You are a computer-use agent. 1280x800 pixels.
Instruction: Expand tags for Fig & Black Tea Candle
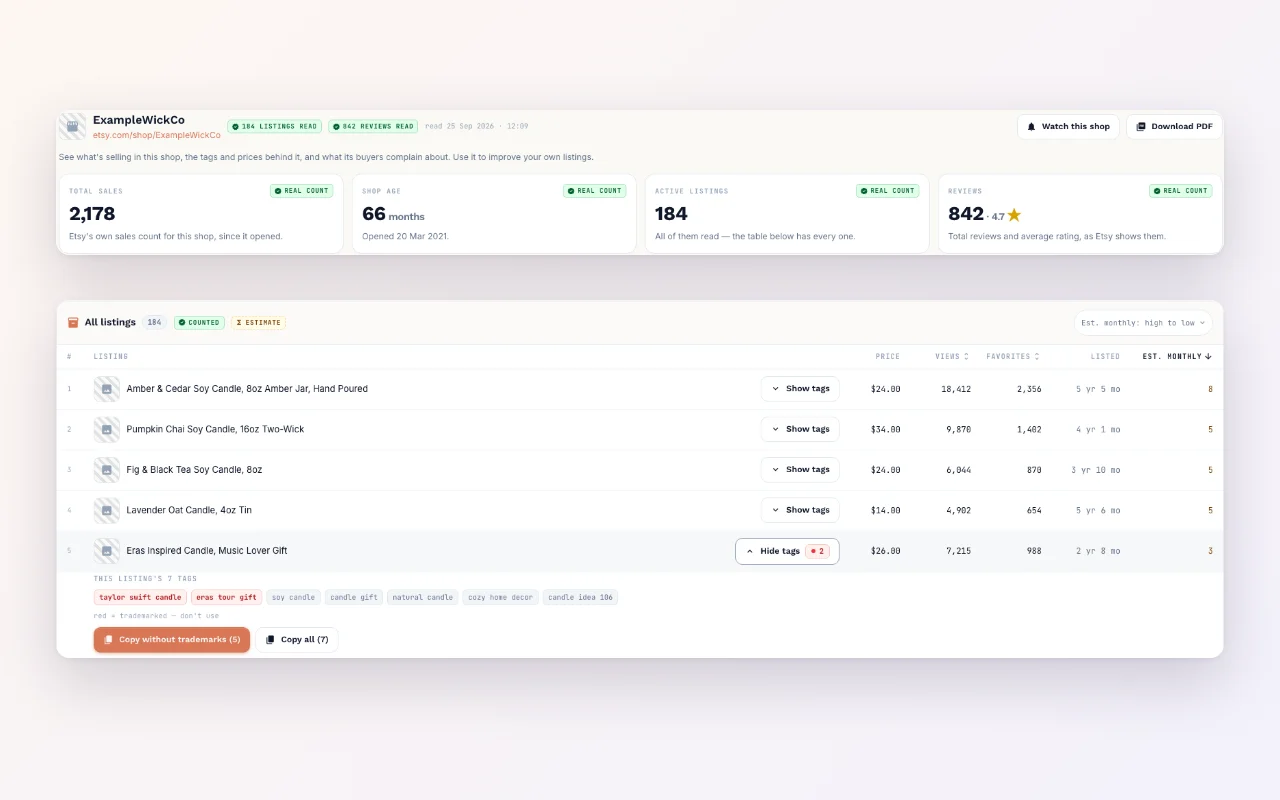pyautogui.click(x=800, y=470)
